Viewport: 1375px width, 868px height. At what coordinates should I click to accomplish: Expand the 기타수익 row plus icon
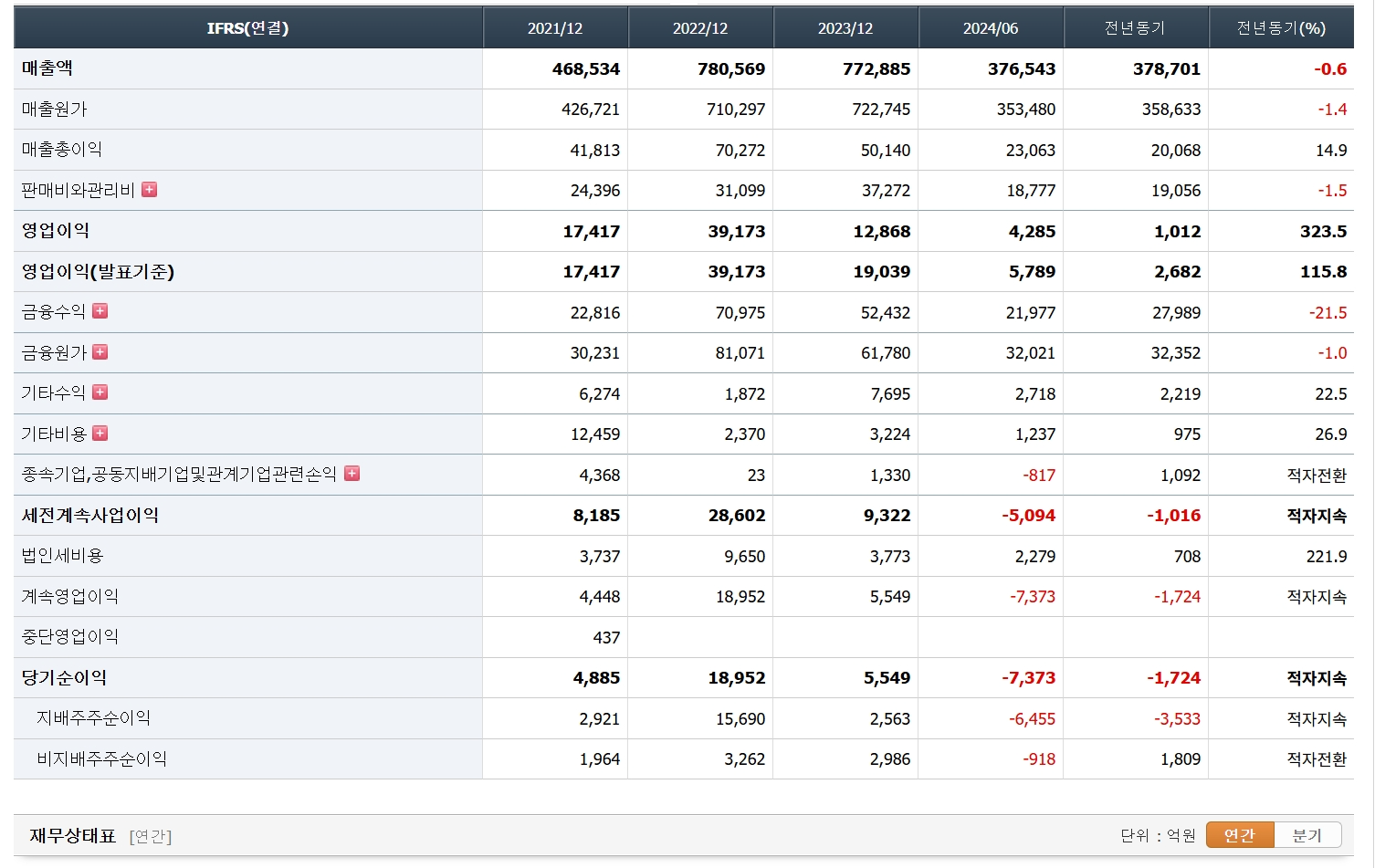click(100, 392)
